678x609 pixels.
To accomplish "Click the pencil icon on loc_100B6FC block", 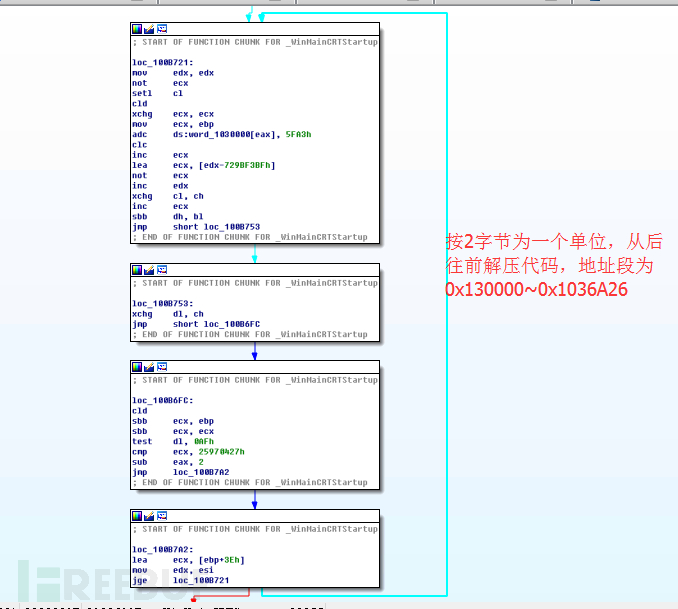I will pyautogui.click(x=149, y=367).
